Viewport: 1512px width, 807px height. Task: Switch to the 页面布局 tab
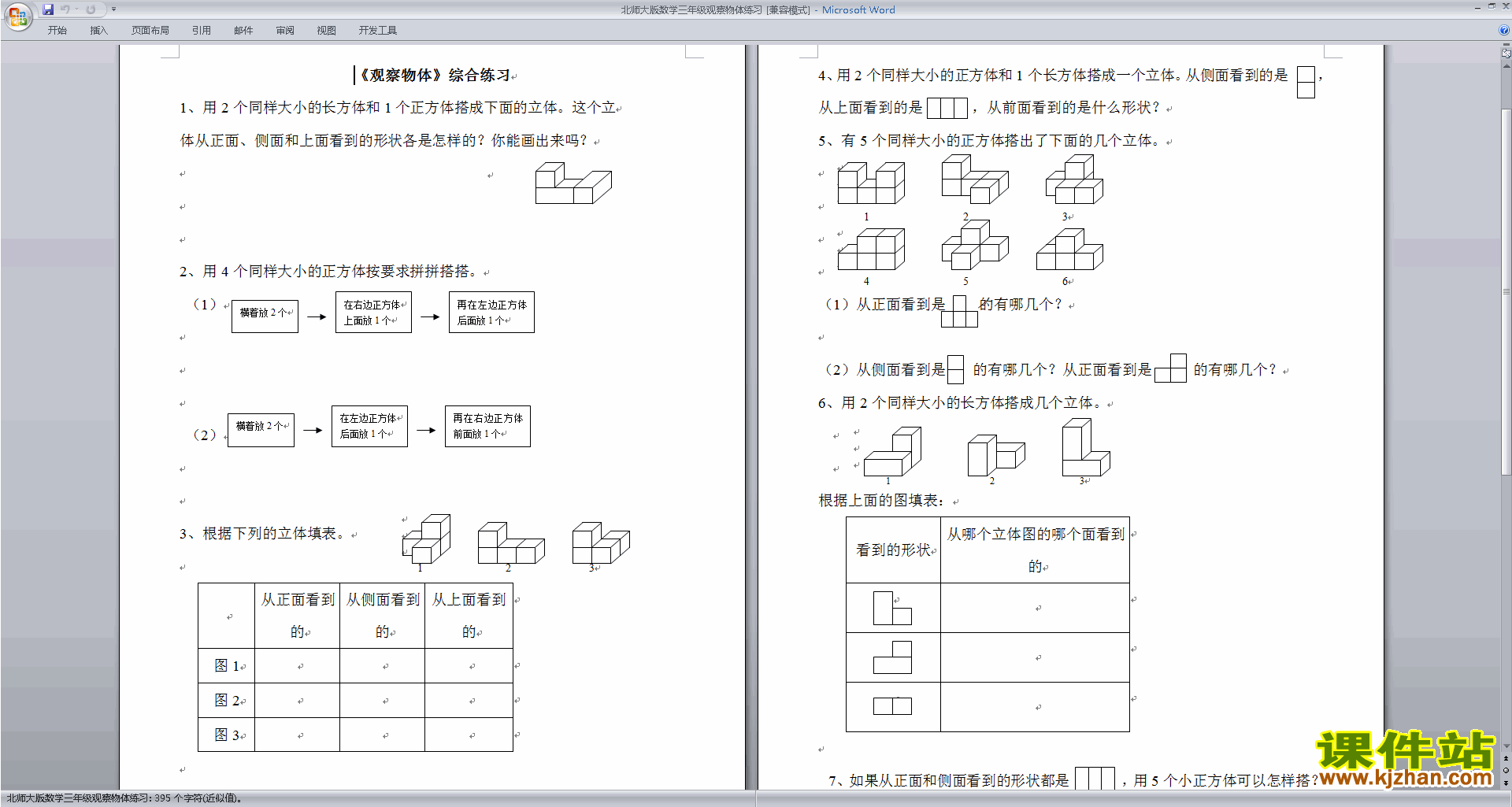click(150, 31)
